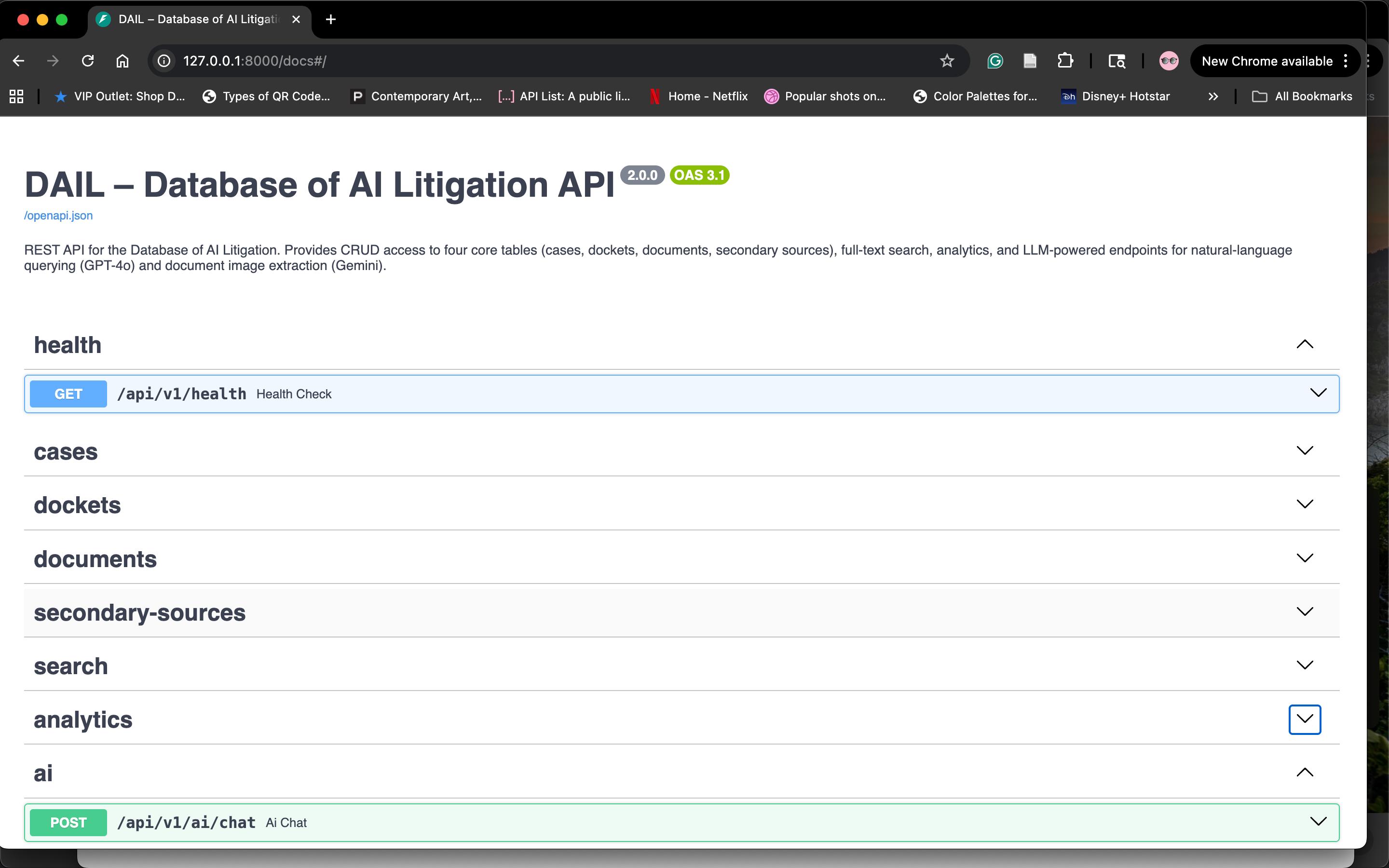Click the browser reload page icon
1389x868 pixels.
coord(87,61)
